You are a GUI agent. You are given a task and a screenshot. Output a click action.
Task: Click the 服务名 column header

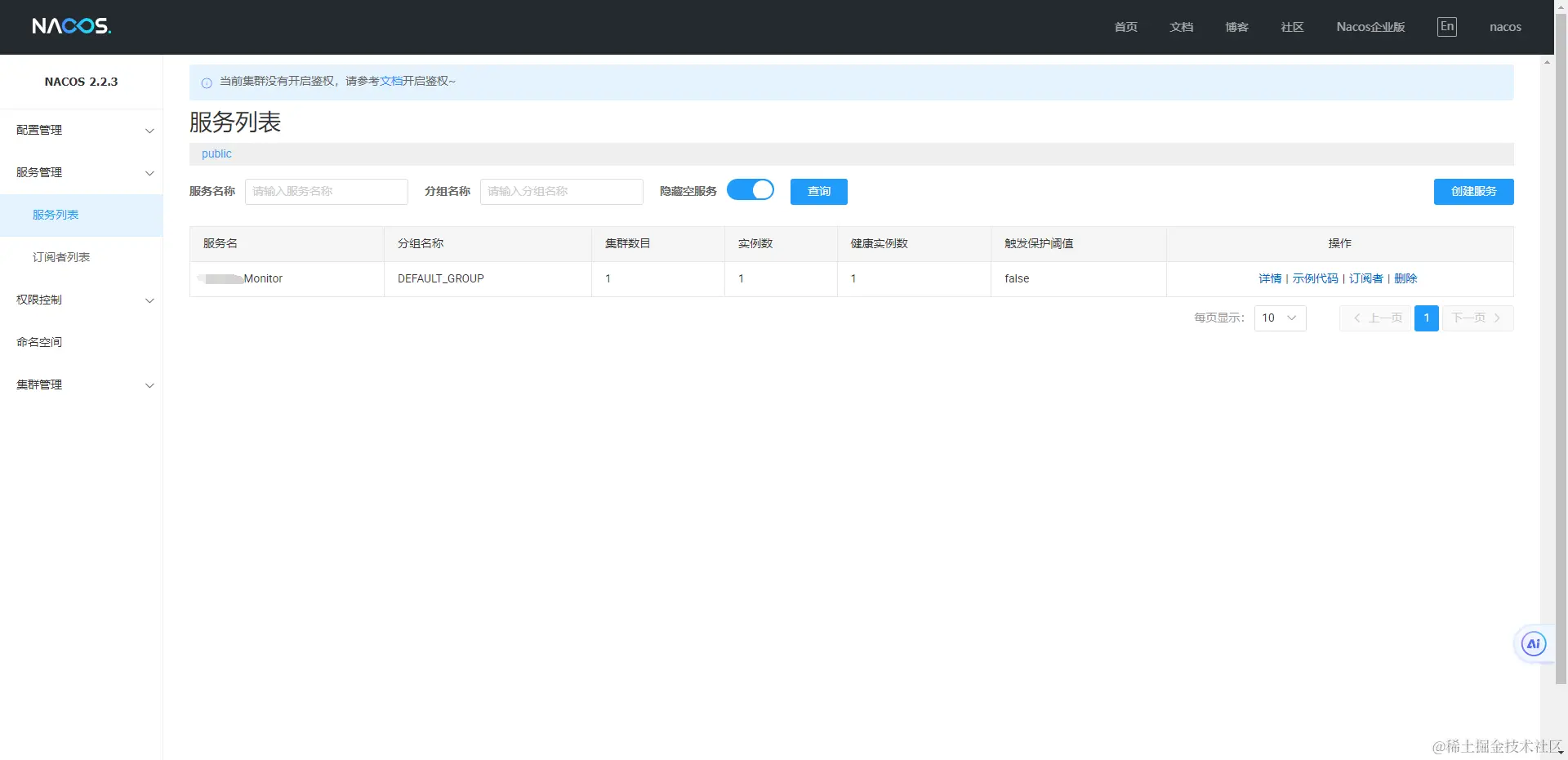pyautogui.click(x=287, y=243)
